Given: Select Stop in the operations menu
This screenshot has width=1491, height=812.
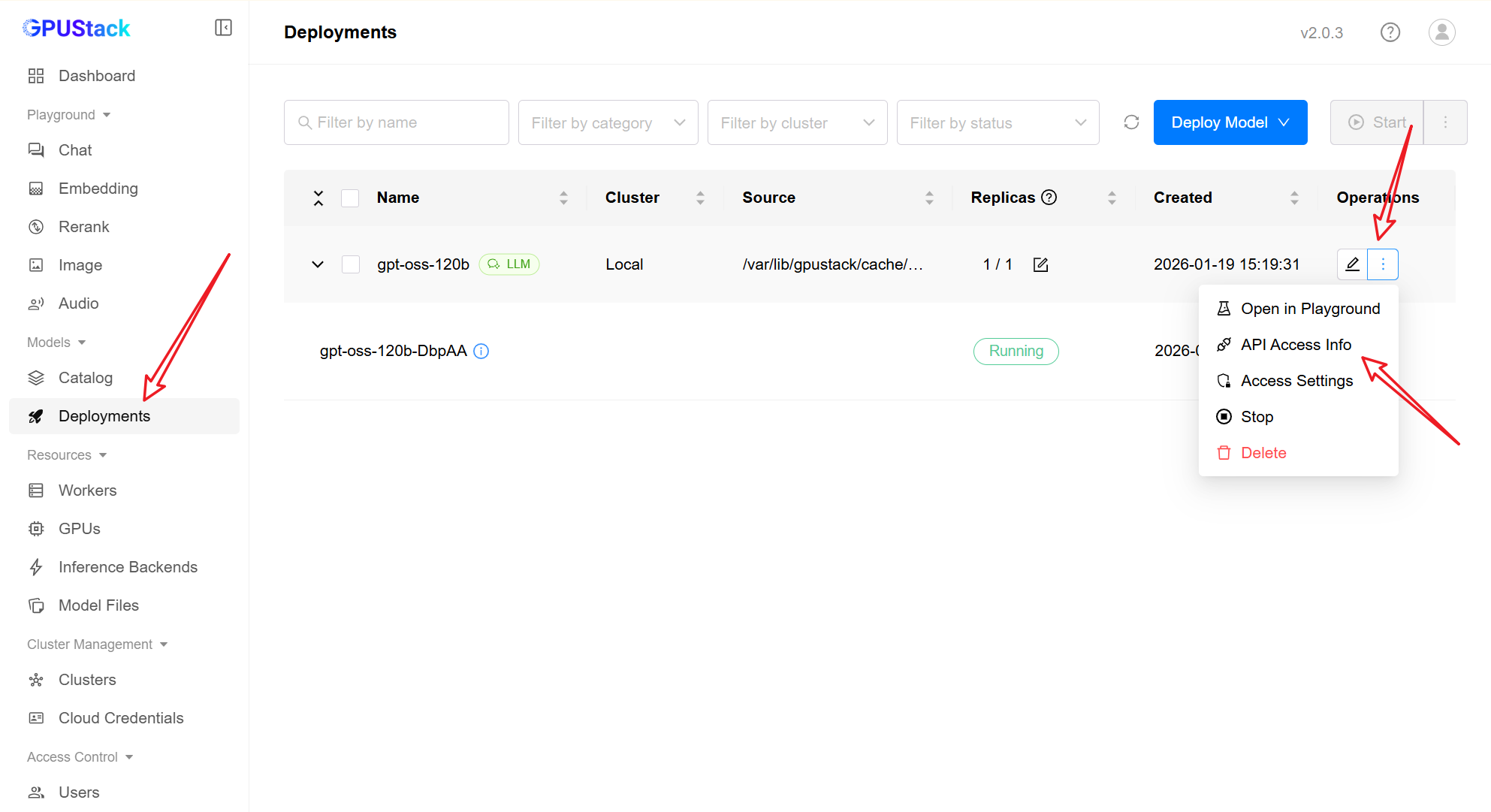Looking at the screenshot, I should point(1257,417).
